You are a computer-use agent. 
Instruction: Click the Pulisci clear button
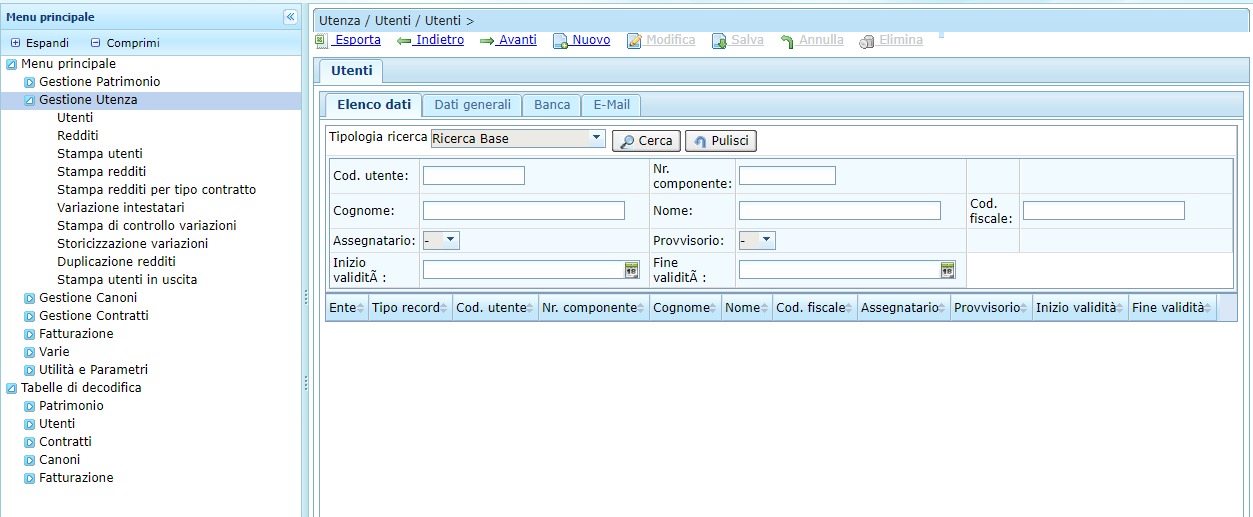click(721, 141)
